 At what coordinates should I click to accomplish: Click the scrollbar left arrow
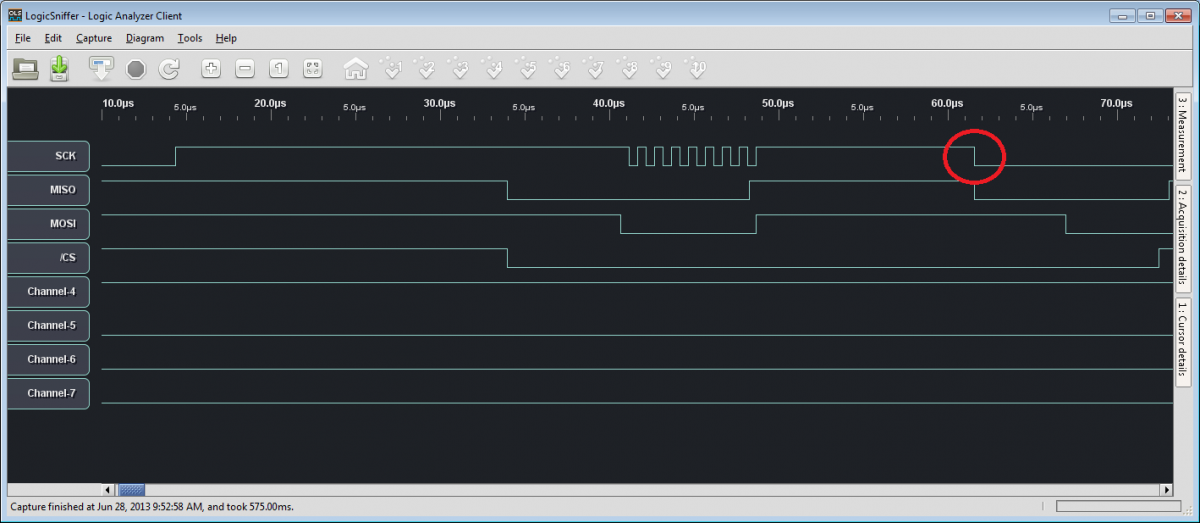[110, 490]
